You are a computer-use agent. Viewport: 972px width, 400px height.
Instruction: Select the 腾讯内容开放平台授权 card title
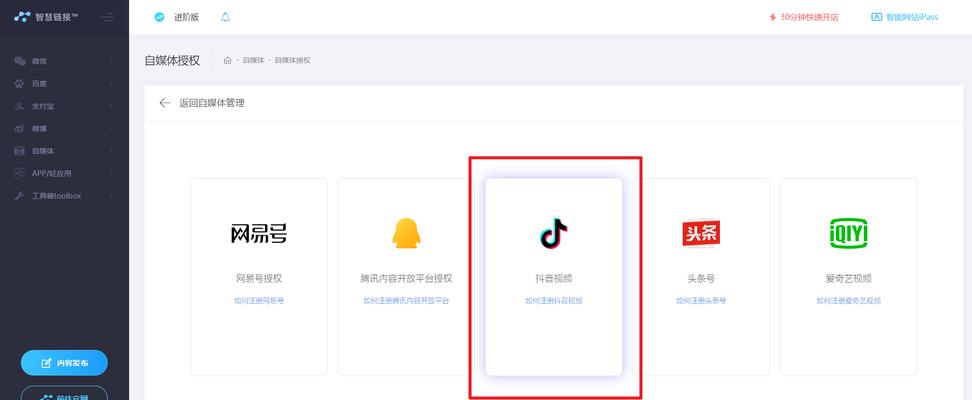click(406, 278)
